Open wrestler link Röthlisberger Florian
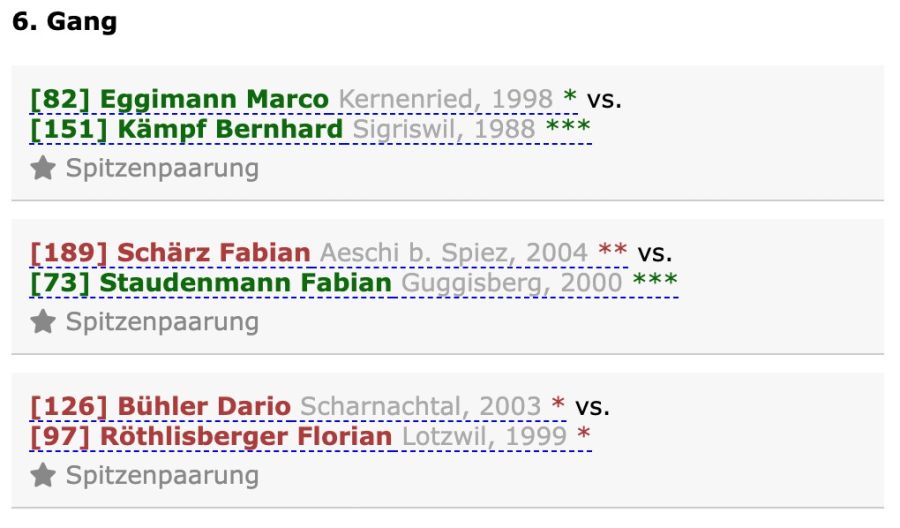The image size is (900, 528). click(x=211, y=436)
